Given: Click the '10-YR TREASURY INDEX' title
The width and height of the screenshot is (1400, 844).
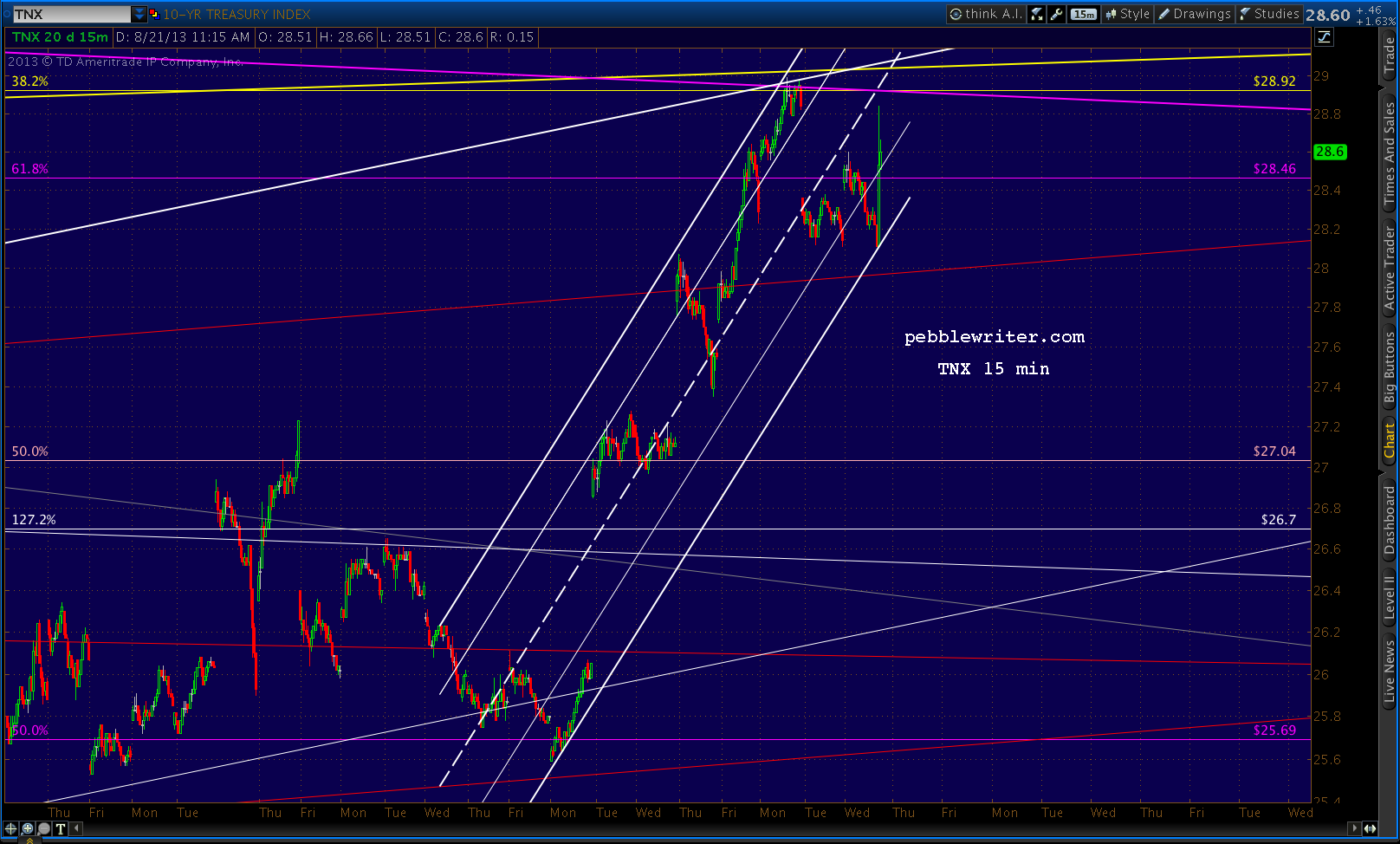Looking at the screenshot, I should pos(237,14).
